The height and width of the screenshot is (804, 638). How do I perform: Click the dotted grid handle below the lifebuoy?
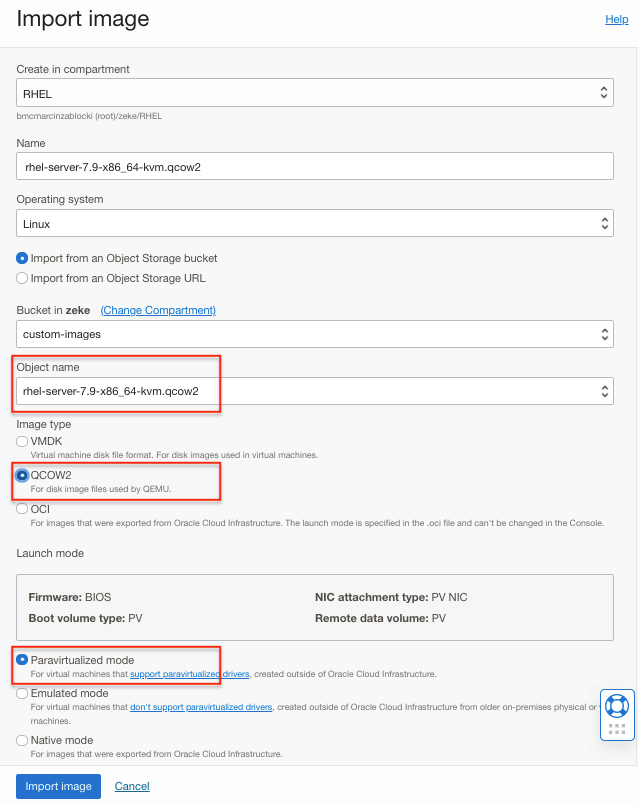617,729
